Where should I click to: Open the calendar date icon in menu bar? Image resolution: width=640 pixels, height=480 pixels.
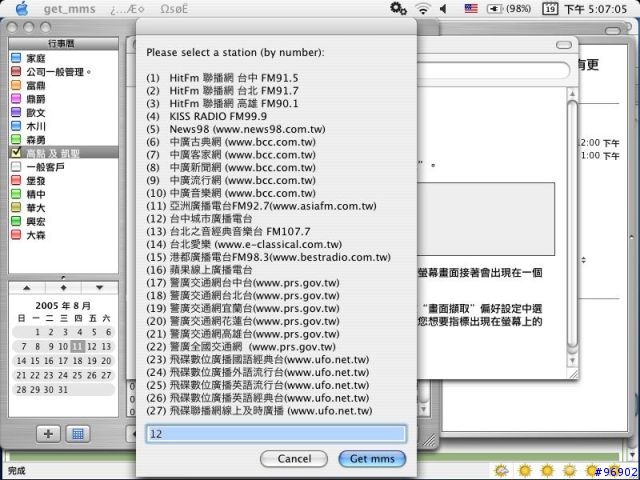[550, 9]
